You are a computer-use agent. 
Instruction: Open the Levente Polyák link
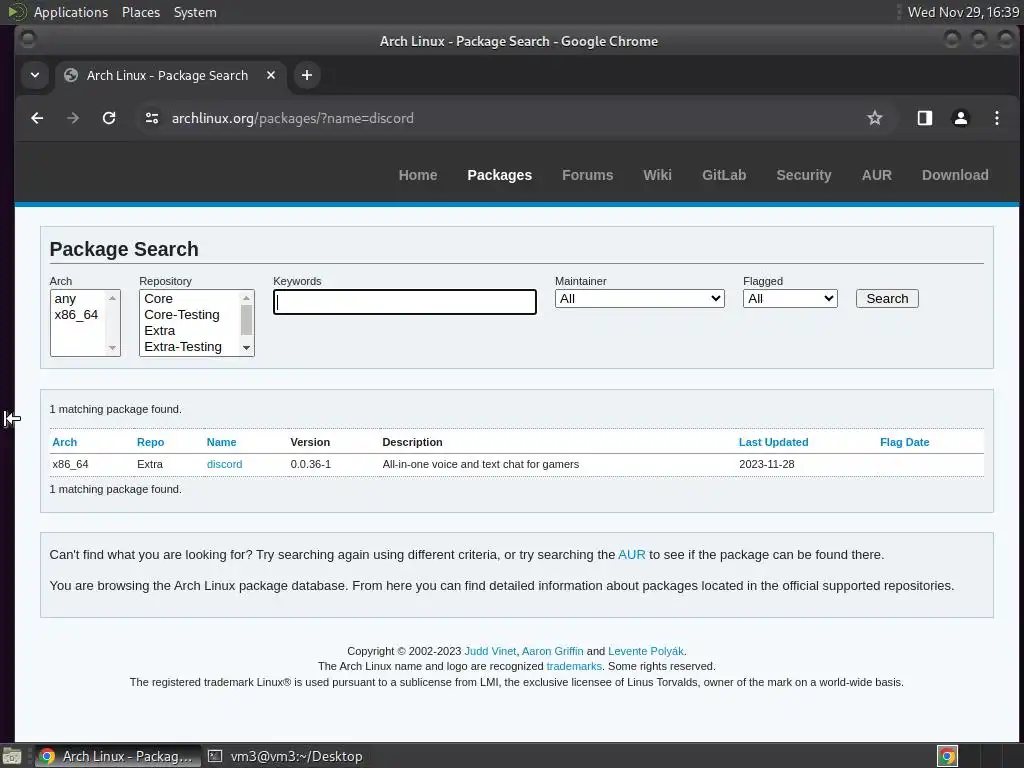[x=646, y=651]
